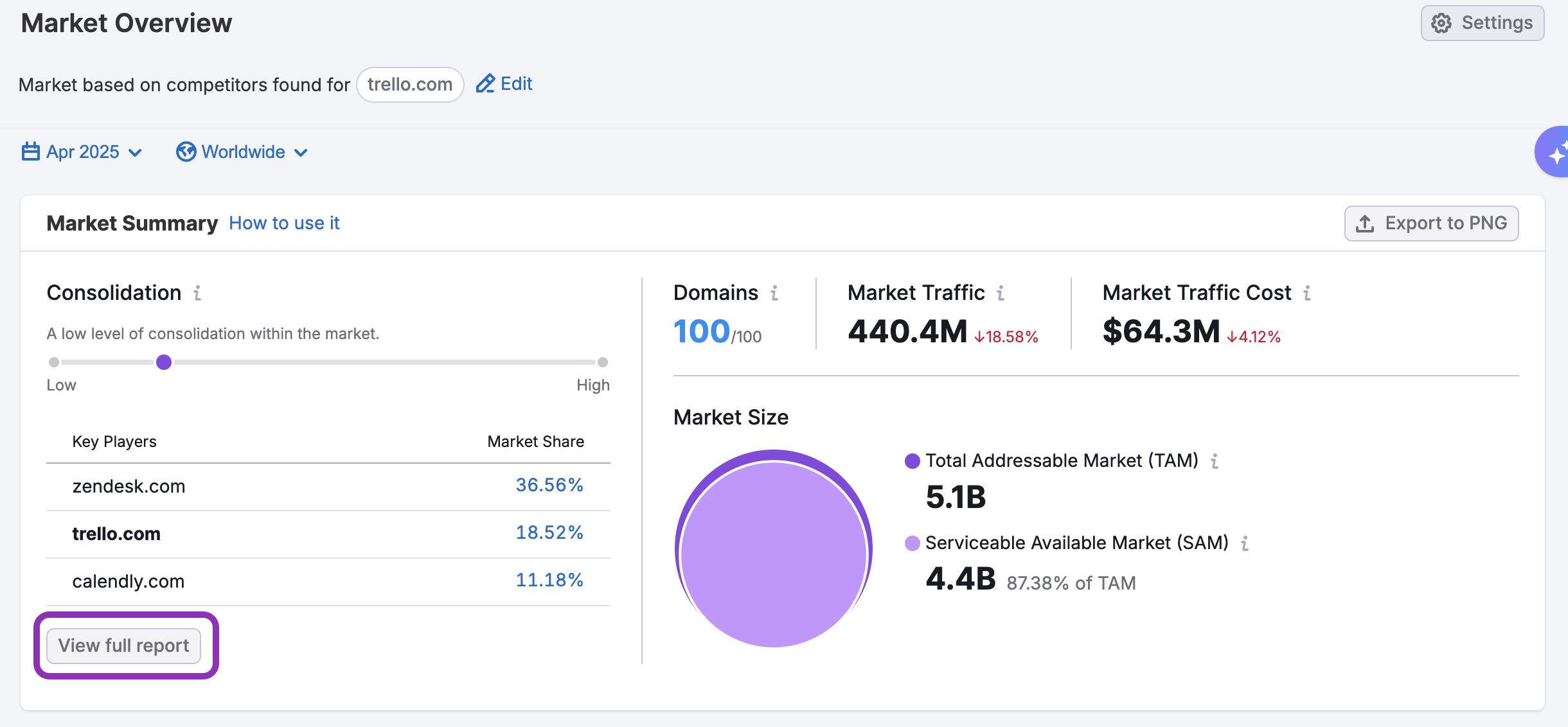
Task: Click the SAM info icon
Action: pos(1245,543)
